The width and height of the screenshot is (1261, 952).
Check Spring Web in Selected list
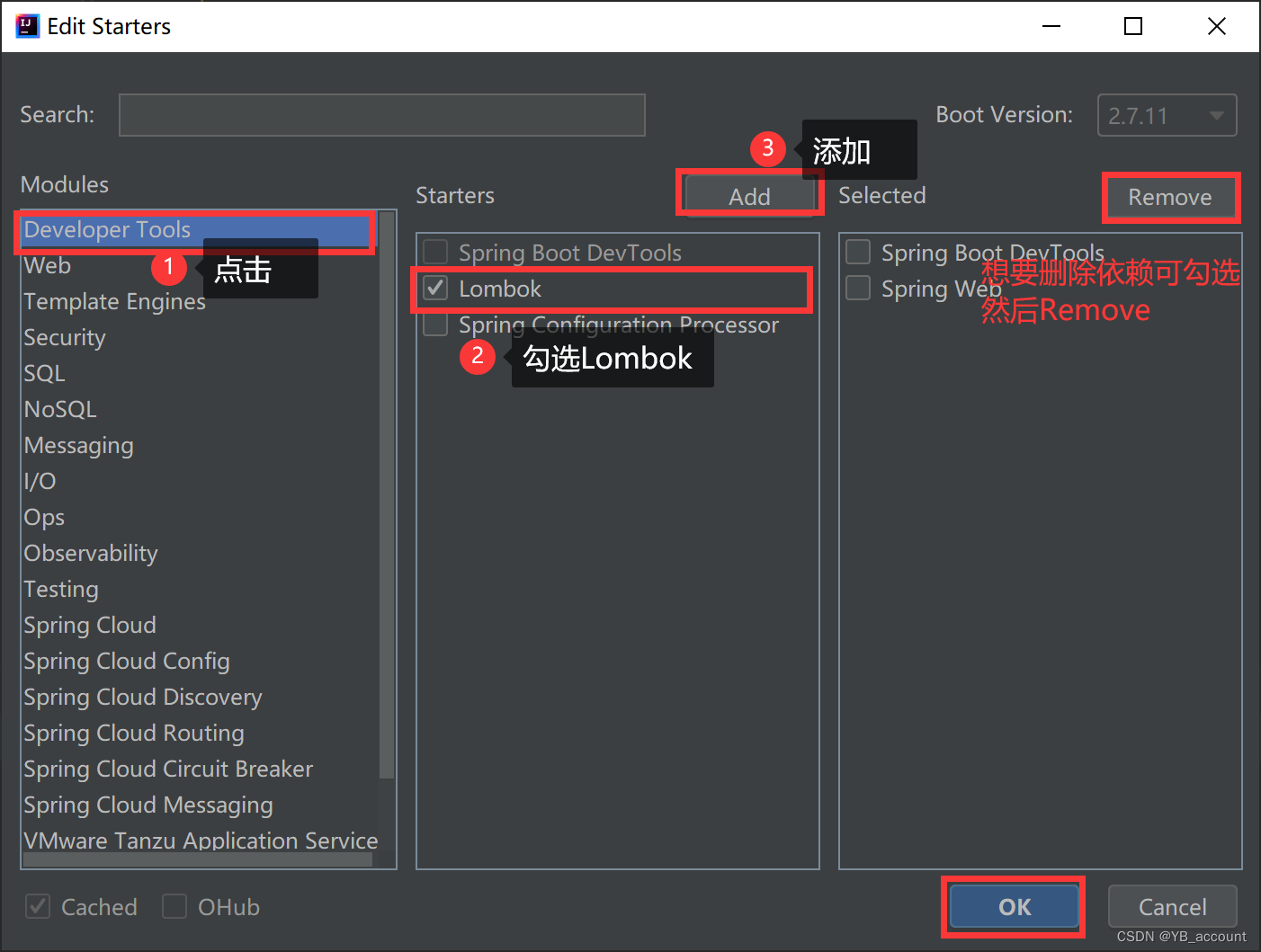(x=859, y=289)
